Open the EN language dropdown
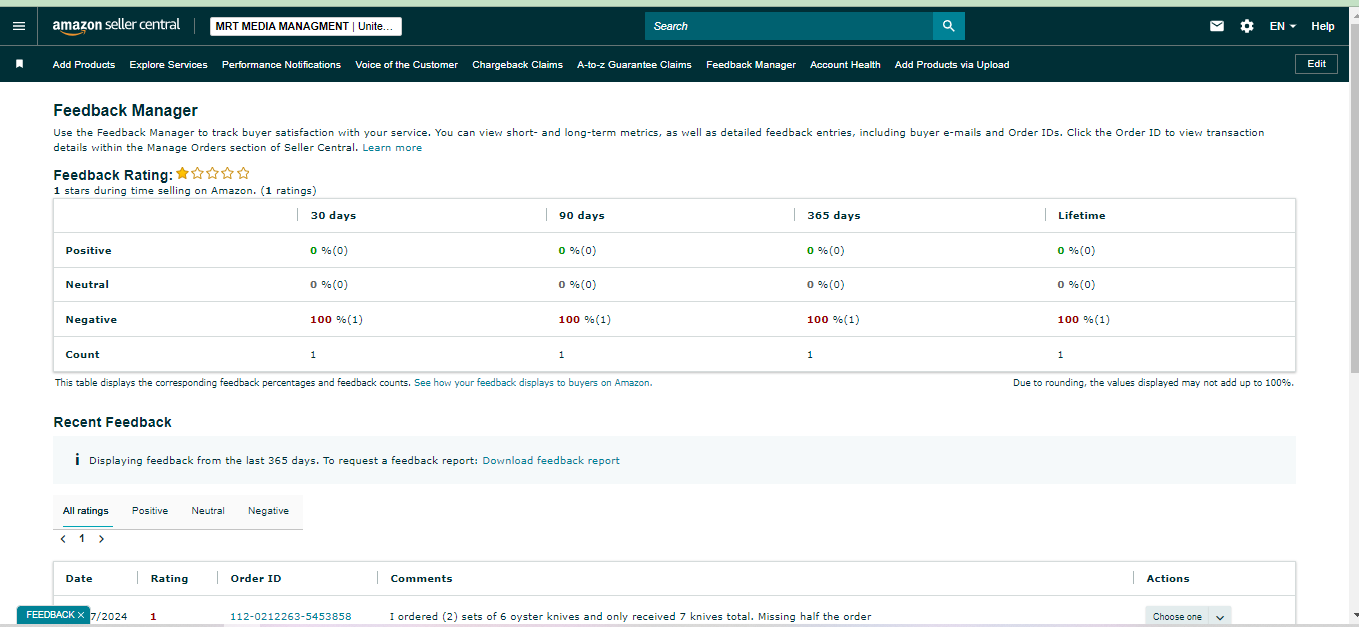 tap(1283, 26)
